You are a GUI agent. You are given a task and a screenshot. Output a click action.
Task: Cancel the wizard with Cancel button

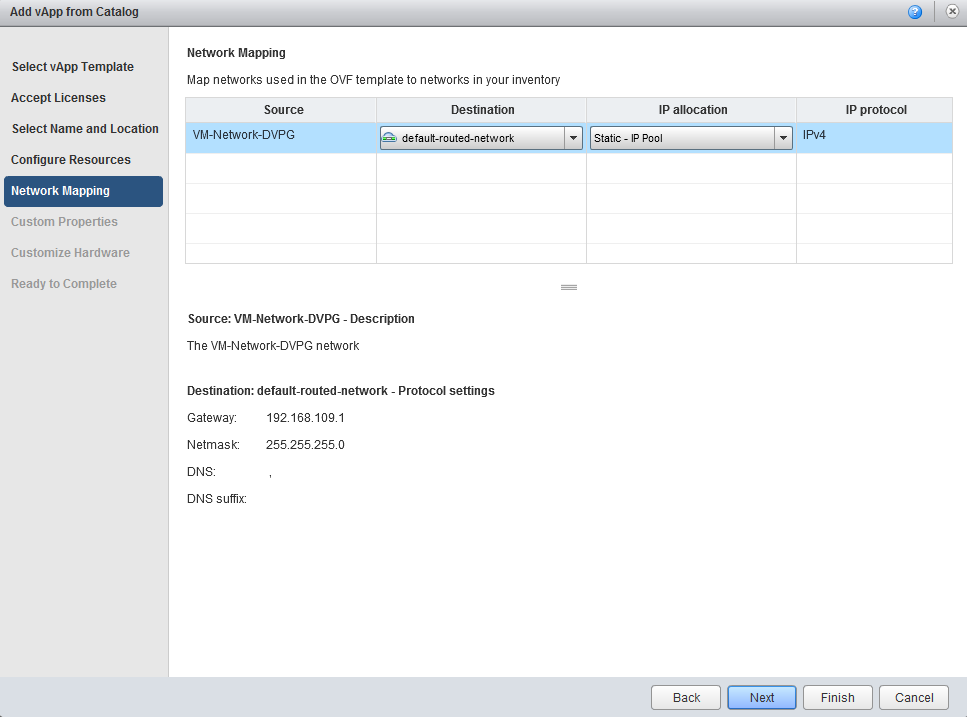pos(914,698)
